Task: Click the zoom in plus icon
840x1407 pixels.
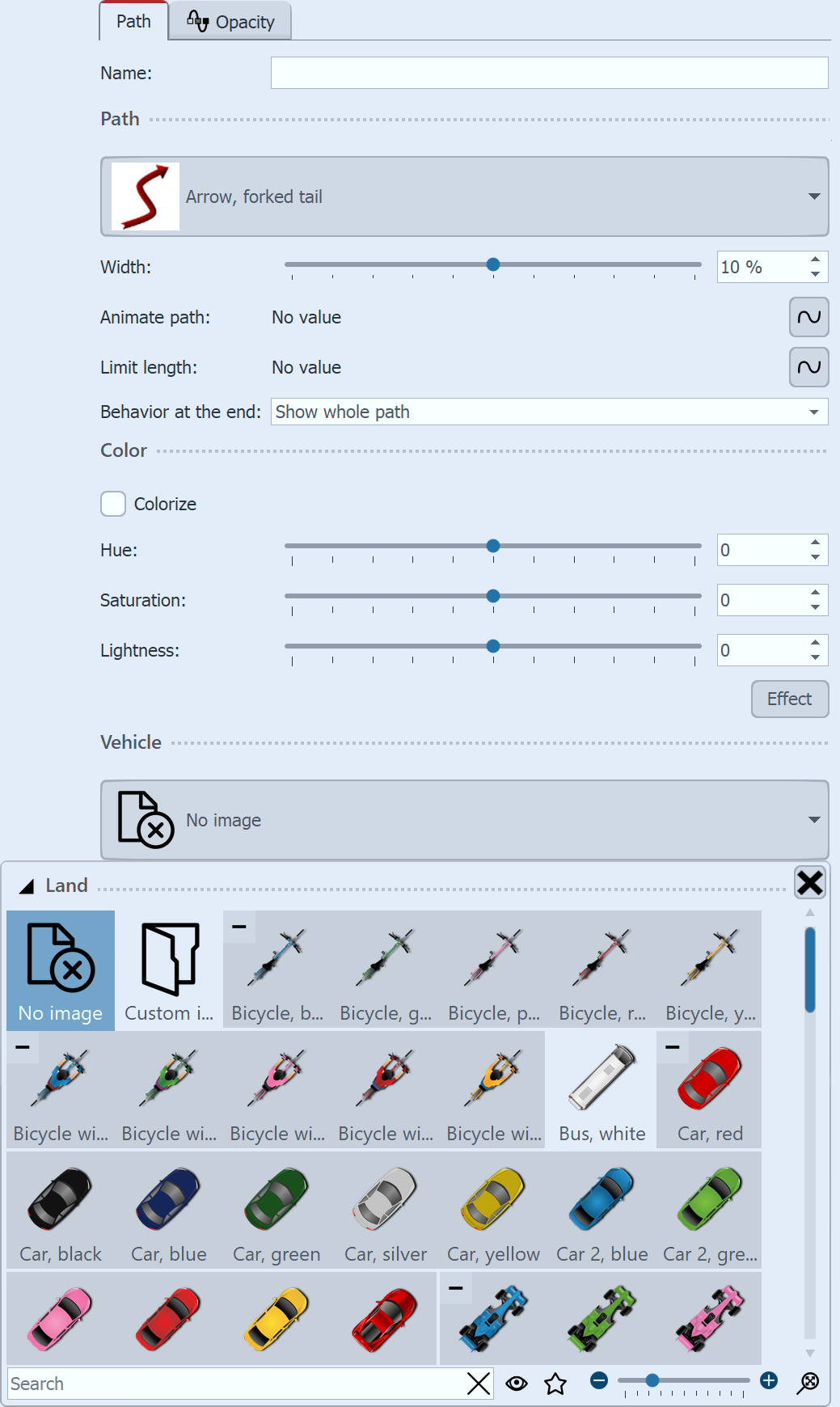Action: pos(769,1380)
